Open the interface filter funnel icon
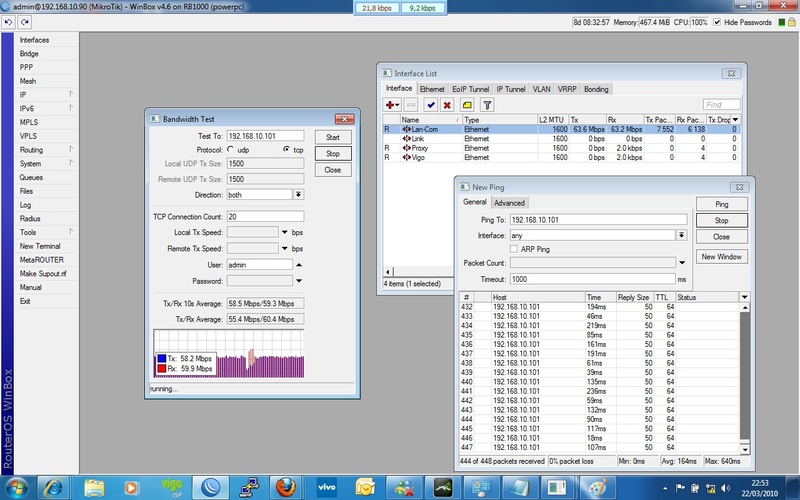800x500 pixels. pyautogui.click(x=487, y=104)
